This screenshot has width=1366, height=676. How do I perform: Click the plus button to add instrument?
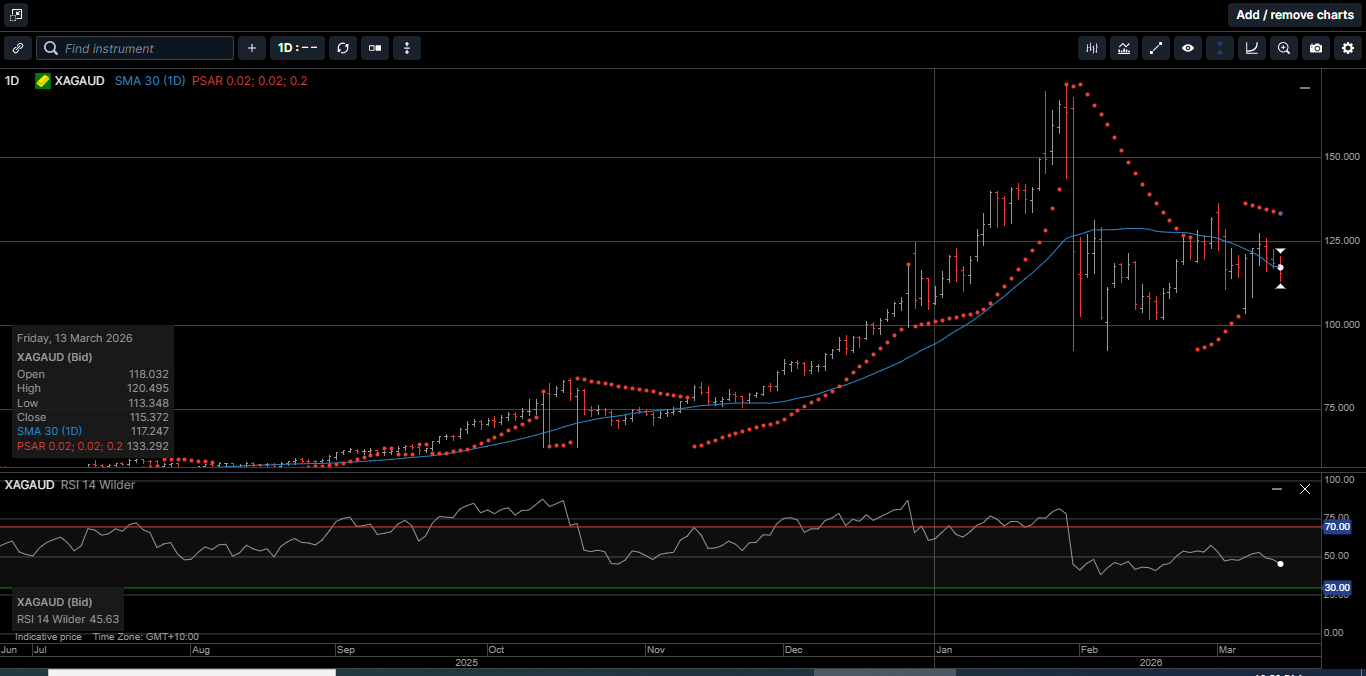[x=251, y=48]
